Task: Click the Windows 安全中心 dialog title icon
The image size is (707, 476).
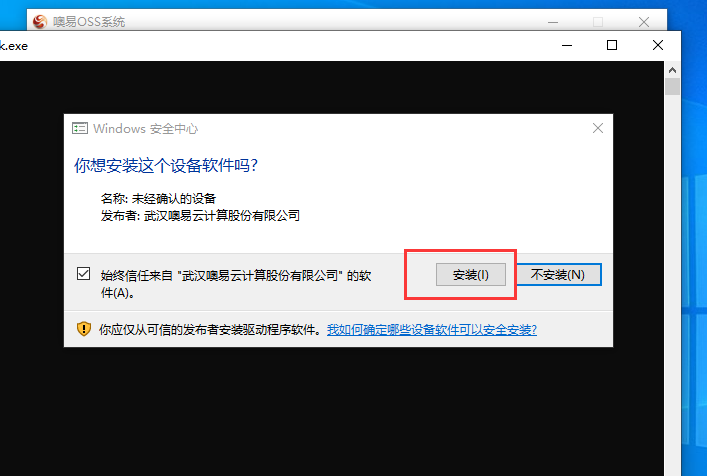Action: point(80,129)
